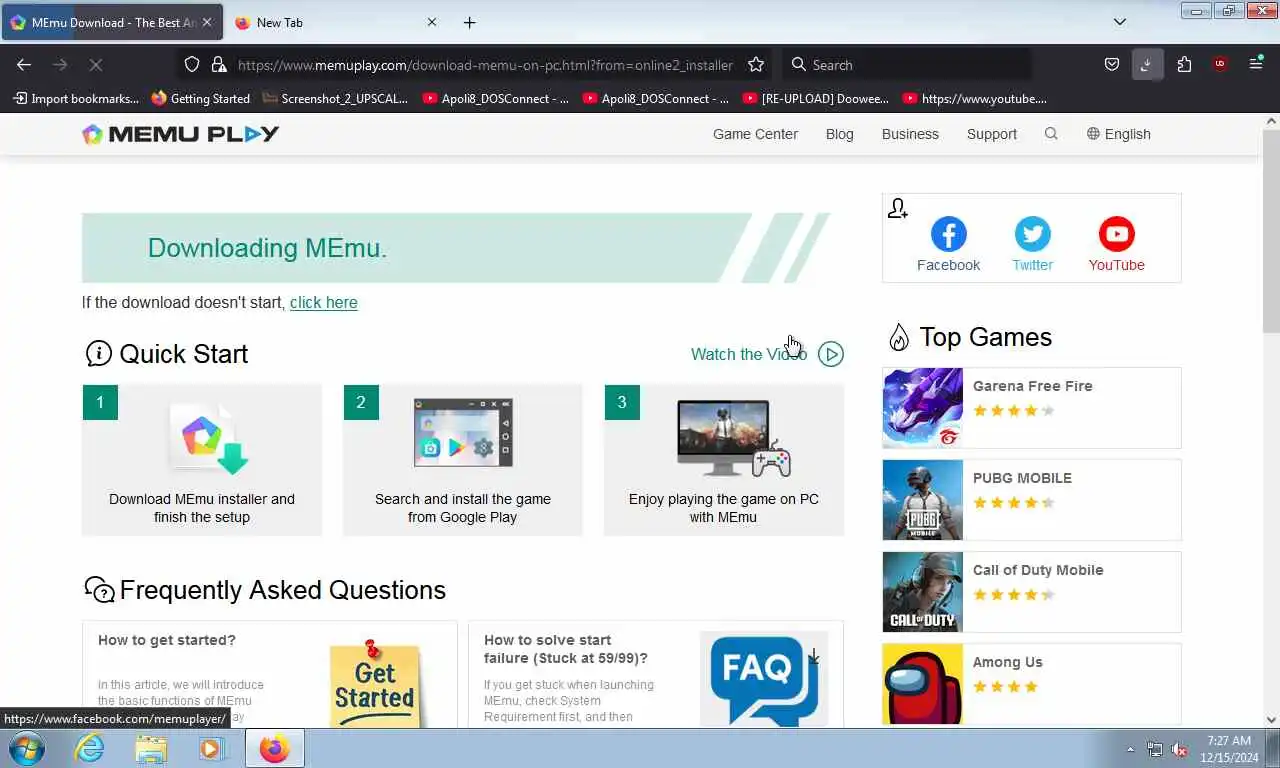Image resolution: width=1280 pixels, height=768 pixels.
Task: Click the Call of Duty thumbnail
Action: (923, 592)
